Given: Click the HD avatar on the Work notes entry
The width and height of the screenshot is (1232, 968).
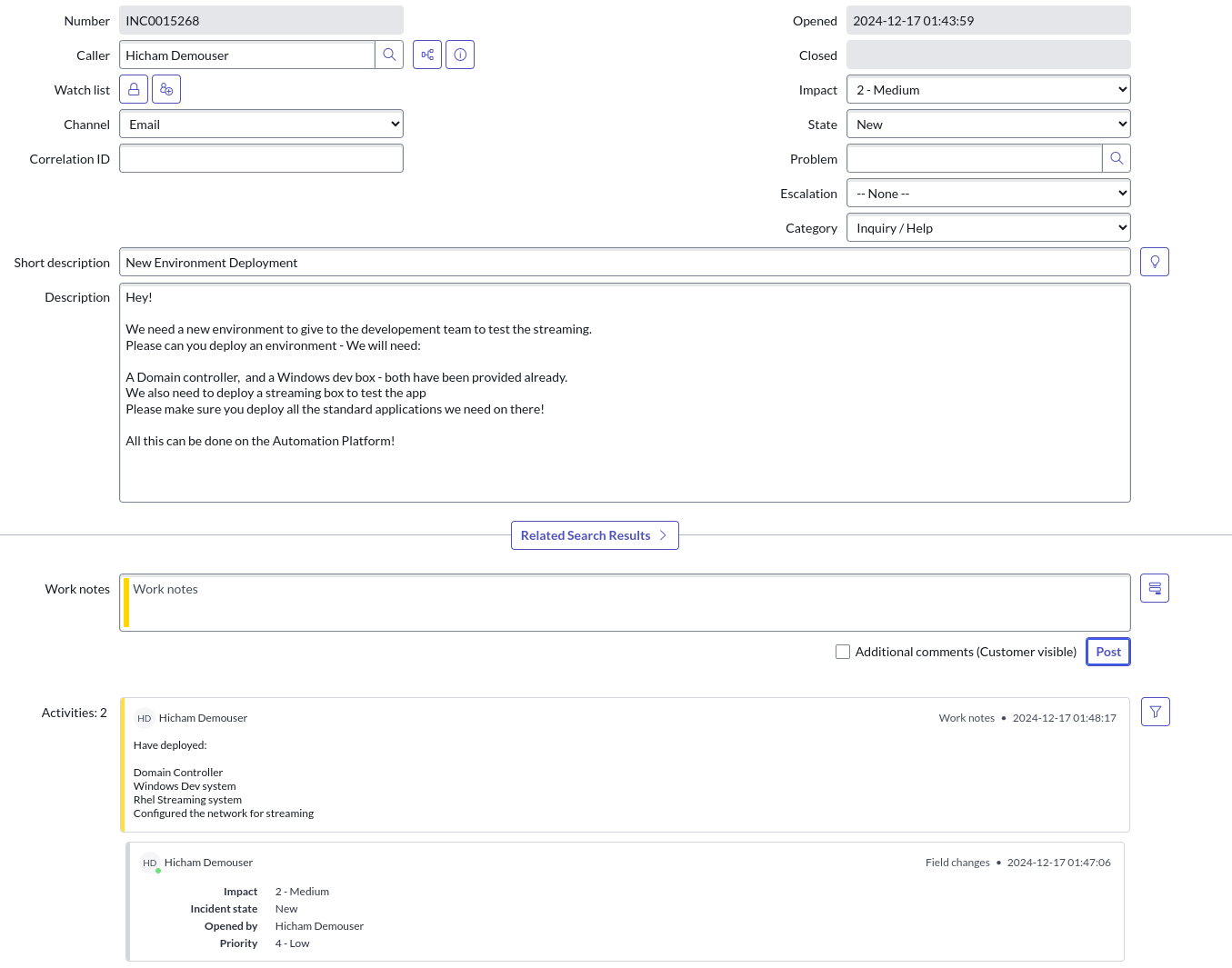Looking at the screenshot, I should point(144,718).
